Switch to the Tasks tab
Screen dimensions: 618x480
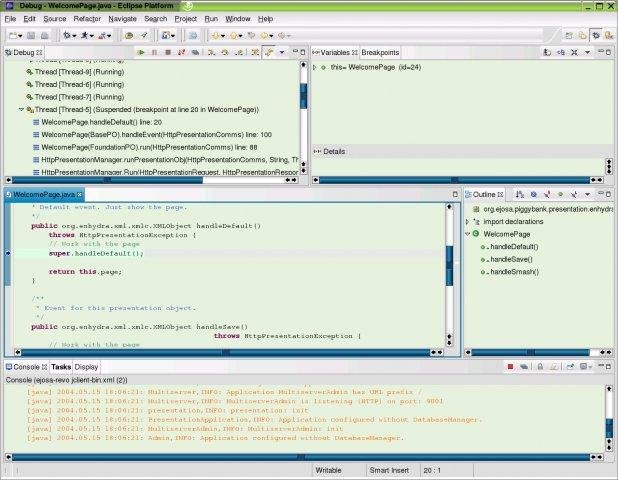[61, 367]
